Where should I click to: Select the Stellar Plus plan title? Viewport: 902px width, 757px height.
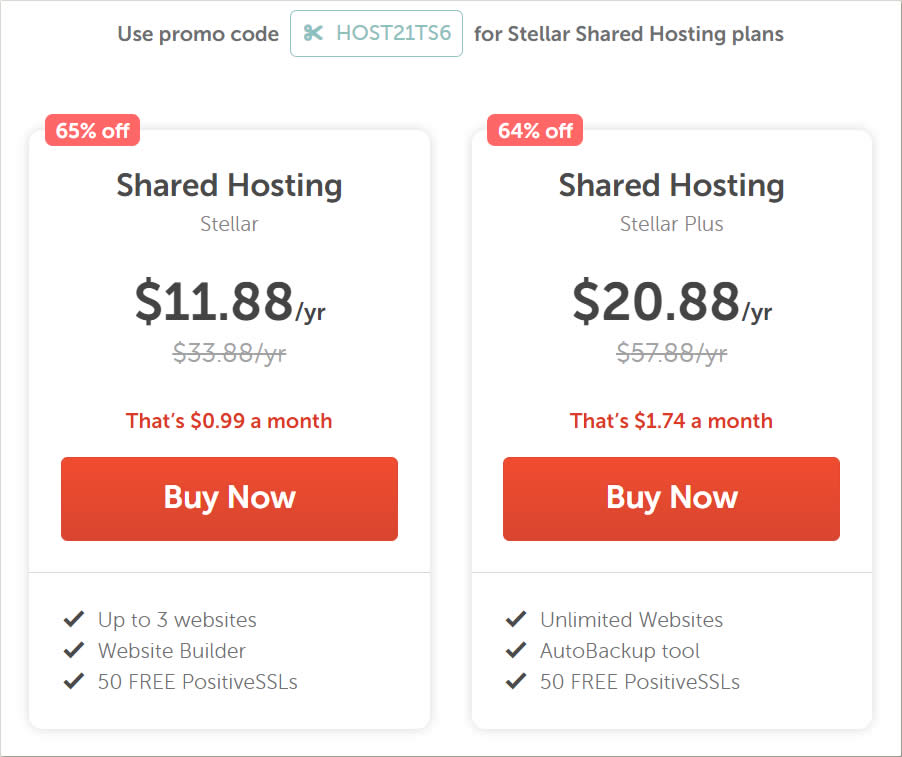(x=671, y=224)
